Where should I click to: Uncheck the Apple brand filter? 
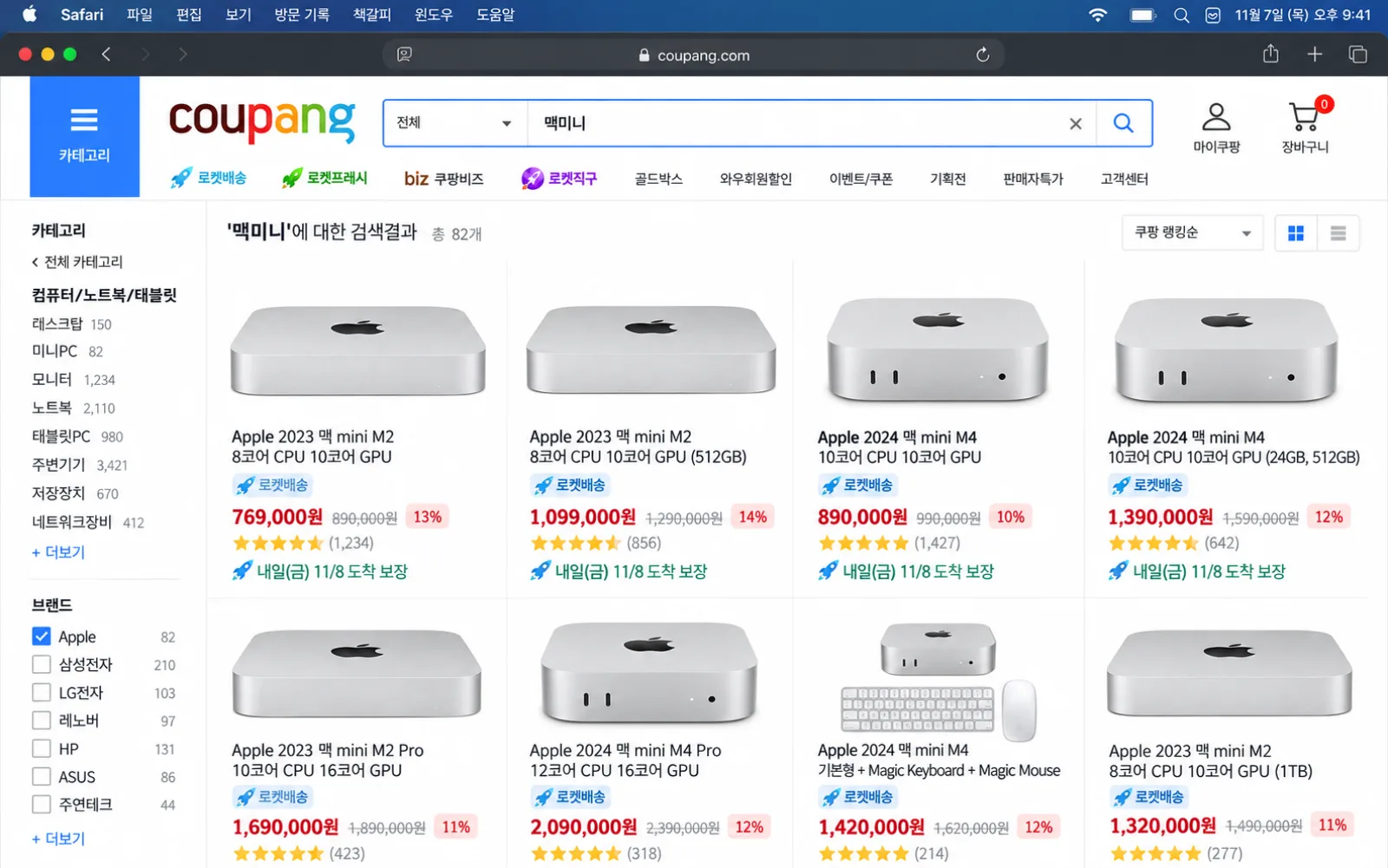click(x=42, y=636)
